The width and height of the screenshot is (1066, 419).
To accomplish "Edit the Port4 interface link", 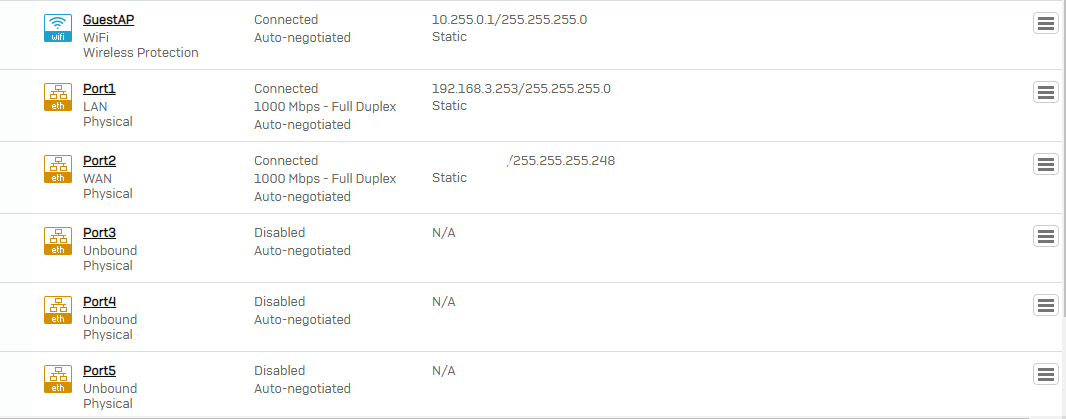I will (99, 302).
